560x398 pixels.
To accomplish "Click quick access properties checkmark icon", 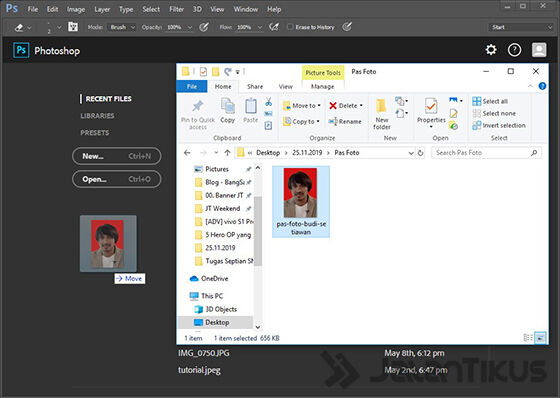I will click(203, 72).
